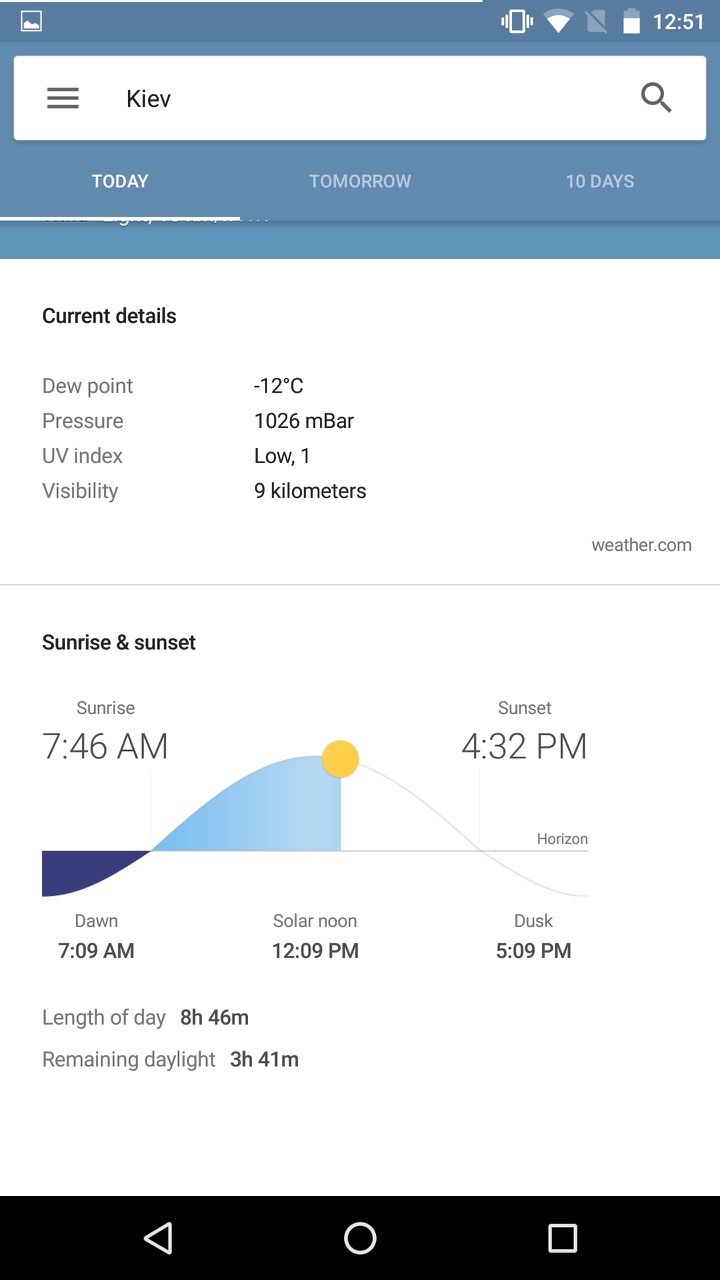This screenshot has height=1280, width=720.
Task: Open the hamburger navigation menu
Action: click(63, 98)
